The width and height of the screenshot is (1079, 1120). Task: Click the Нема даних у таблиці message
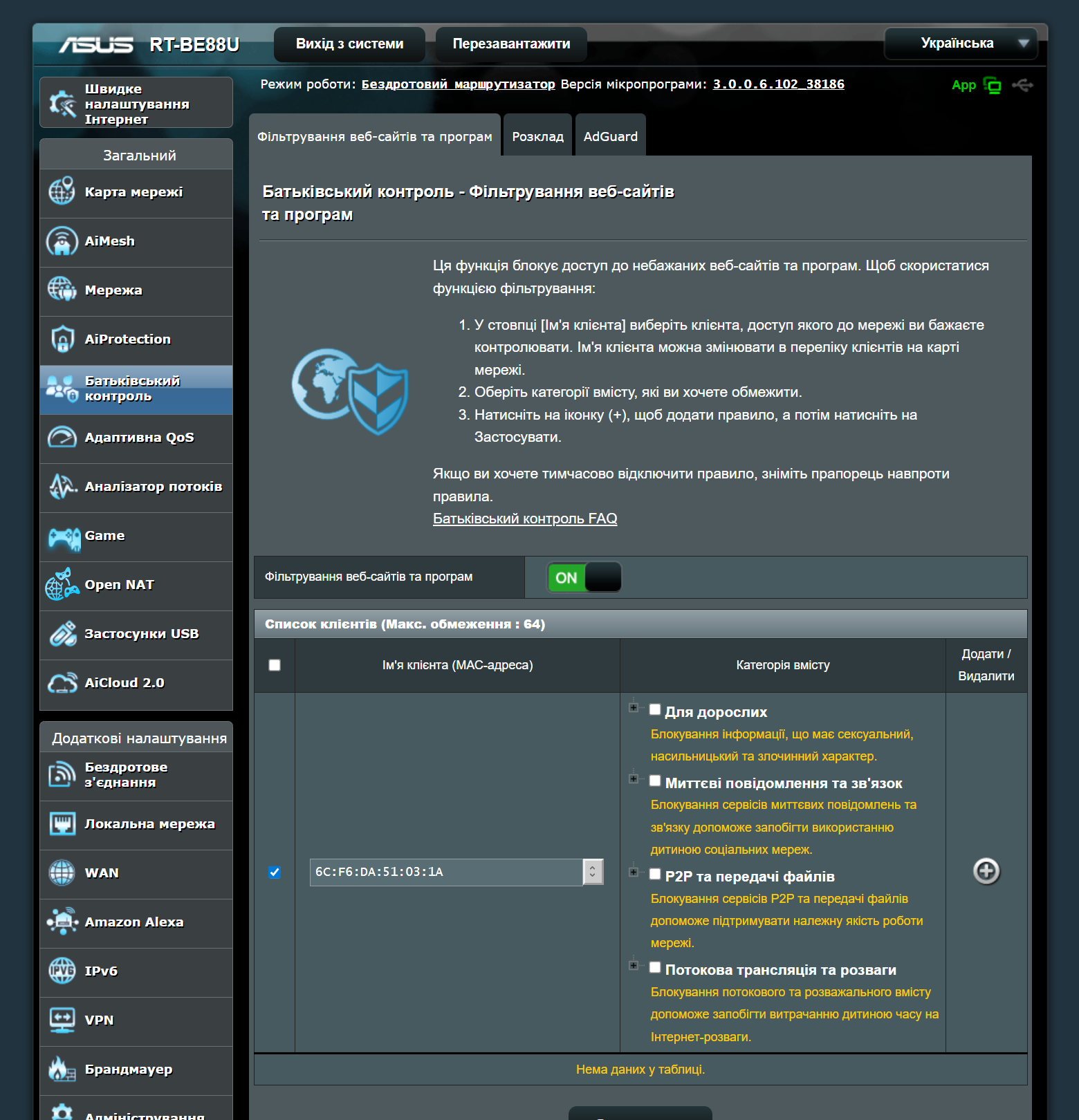coord(640,1070)
